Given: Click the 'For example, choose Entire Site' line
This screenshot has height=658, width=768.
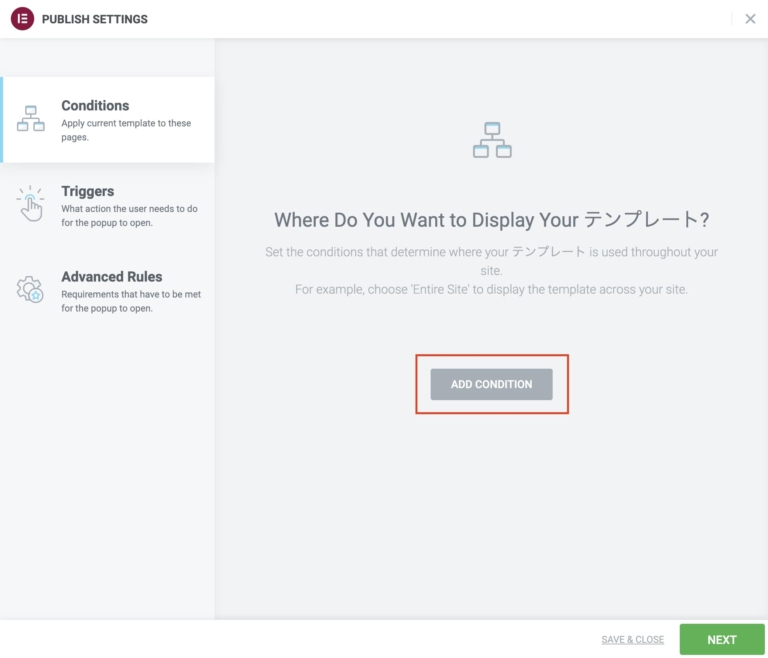Looking at the screenshot, I should coord(491,289).
